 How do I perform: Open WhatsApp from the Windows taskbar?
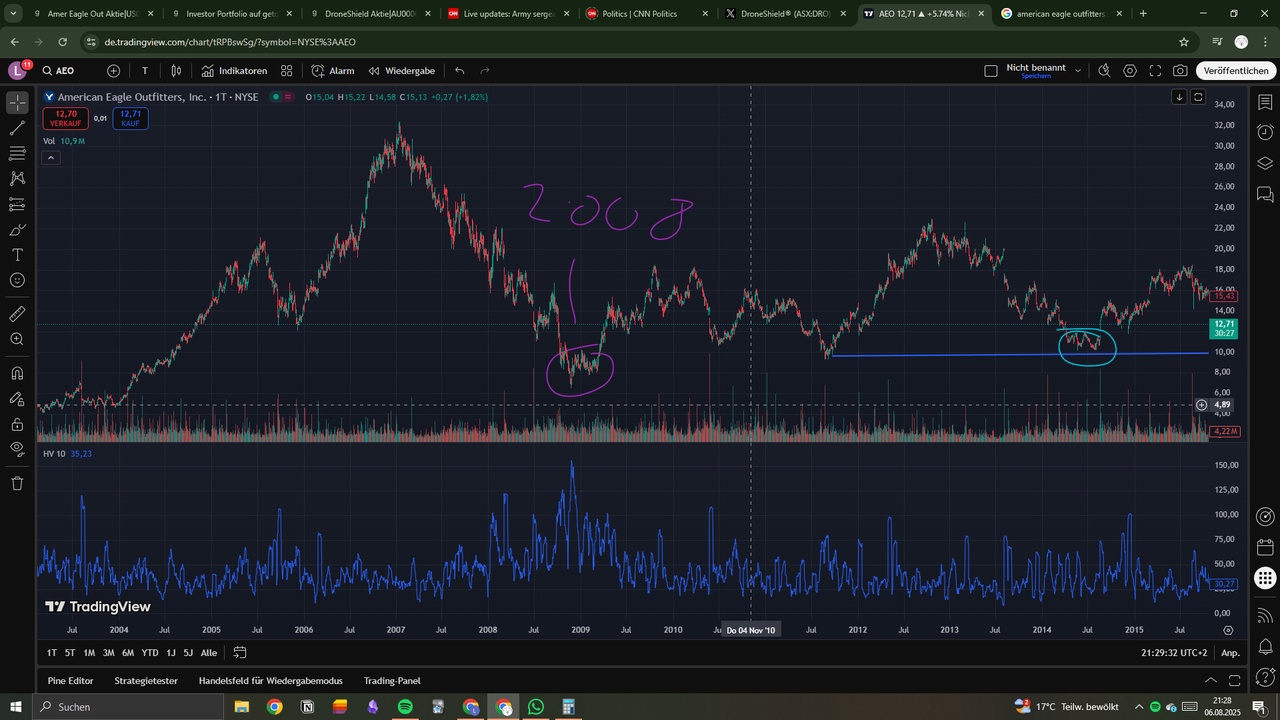click(536, 707)
